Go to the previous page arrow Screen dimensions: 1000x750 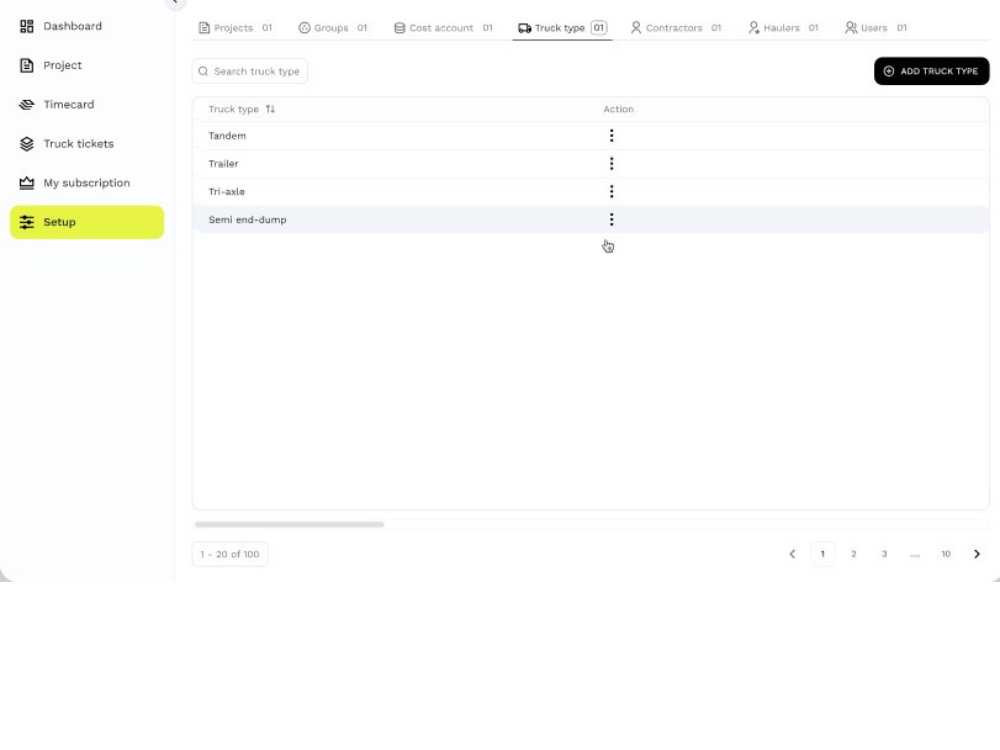click(x=792, y=554)
